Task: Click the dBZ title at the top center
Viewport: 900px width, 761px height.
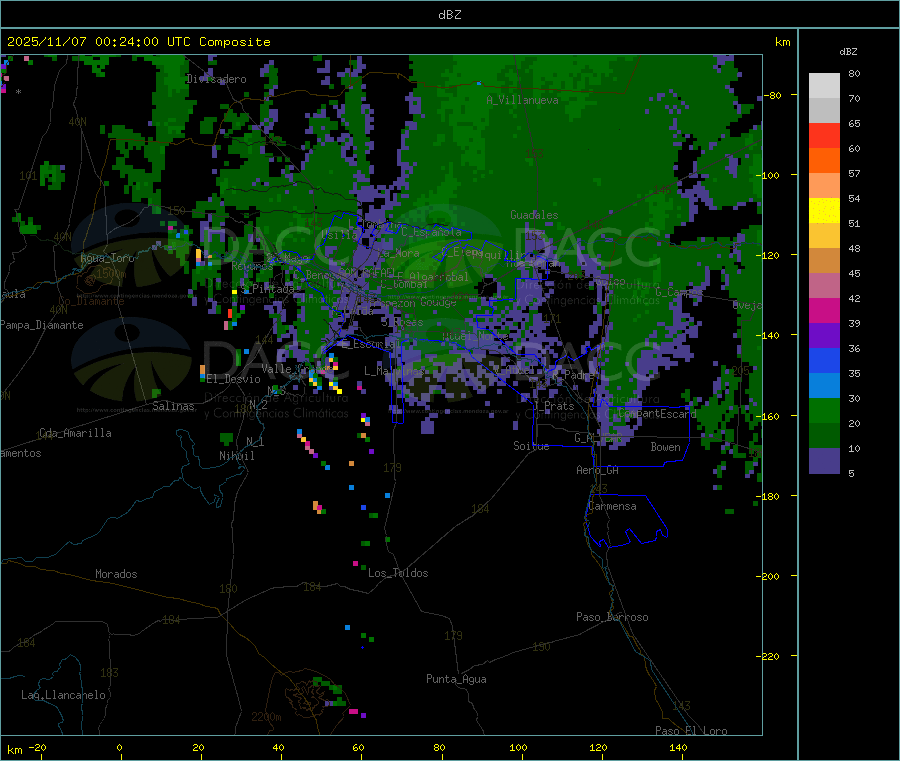Action: click(x=449, y=15)
